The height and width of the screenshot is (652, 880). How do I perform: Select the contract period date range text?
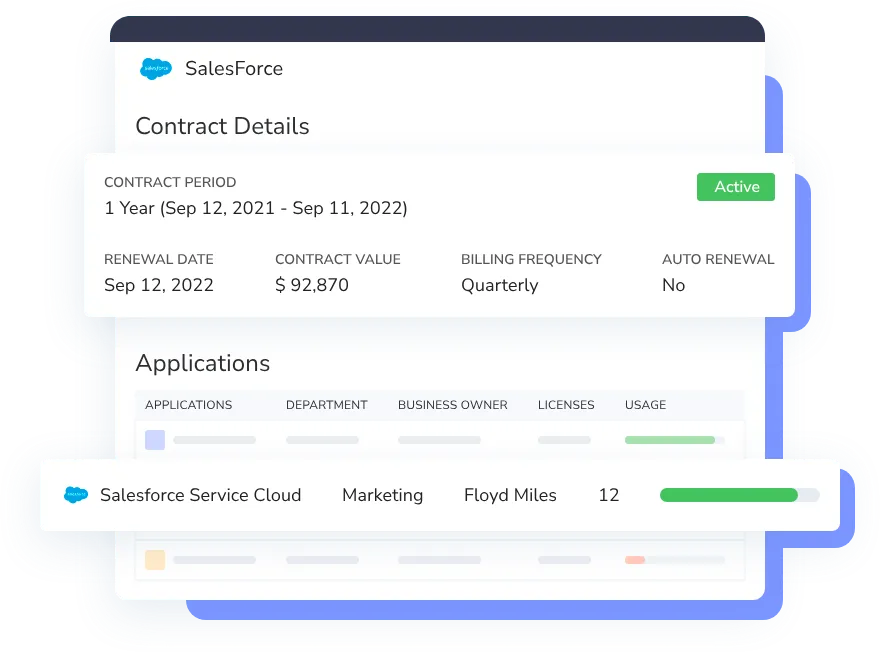(256, 208)
